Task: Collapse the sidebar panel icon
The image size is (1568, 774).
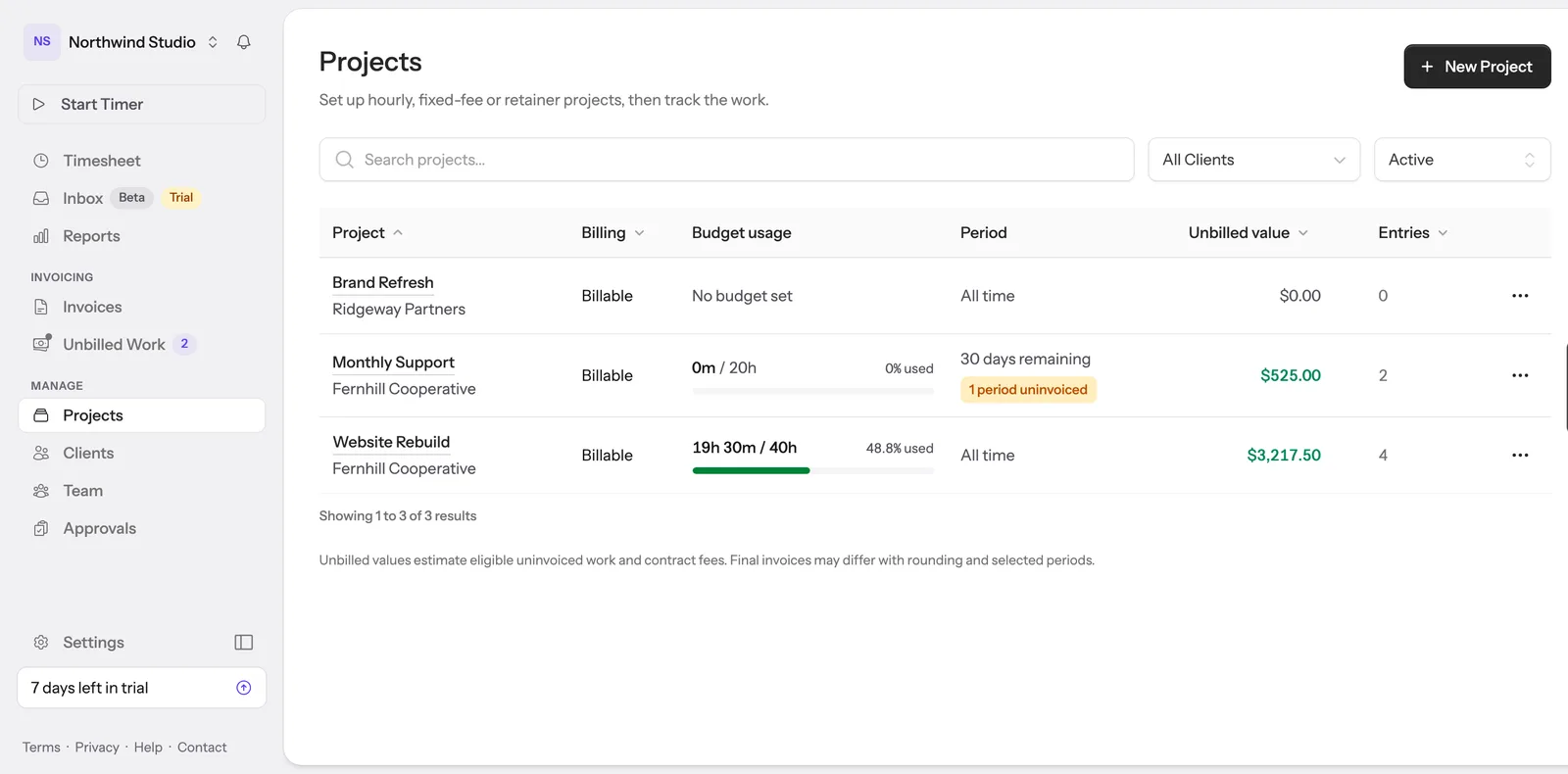Action: (x=244, y=643)
